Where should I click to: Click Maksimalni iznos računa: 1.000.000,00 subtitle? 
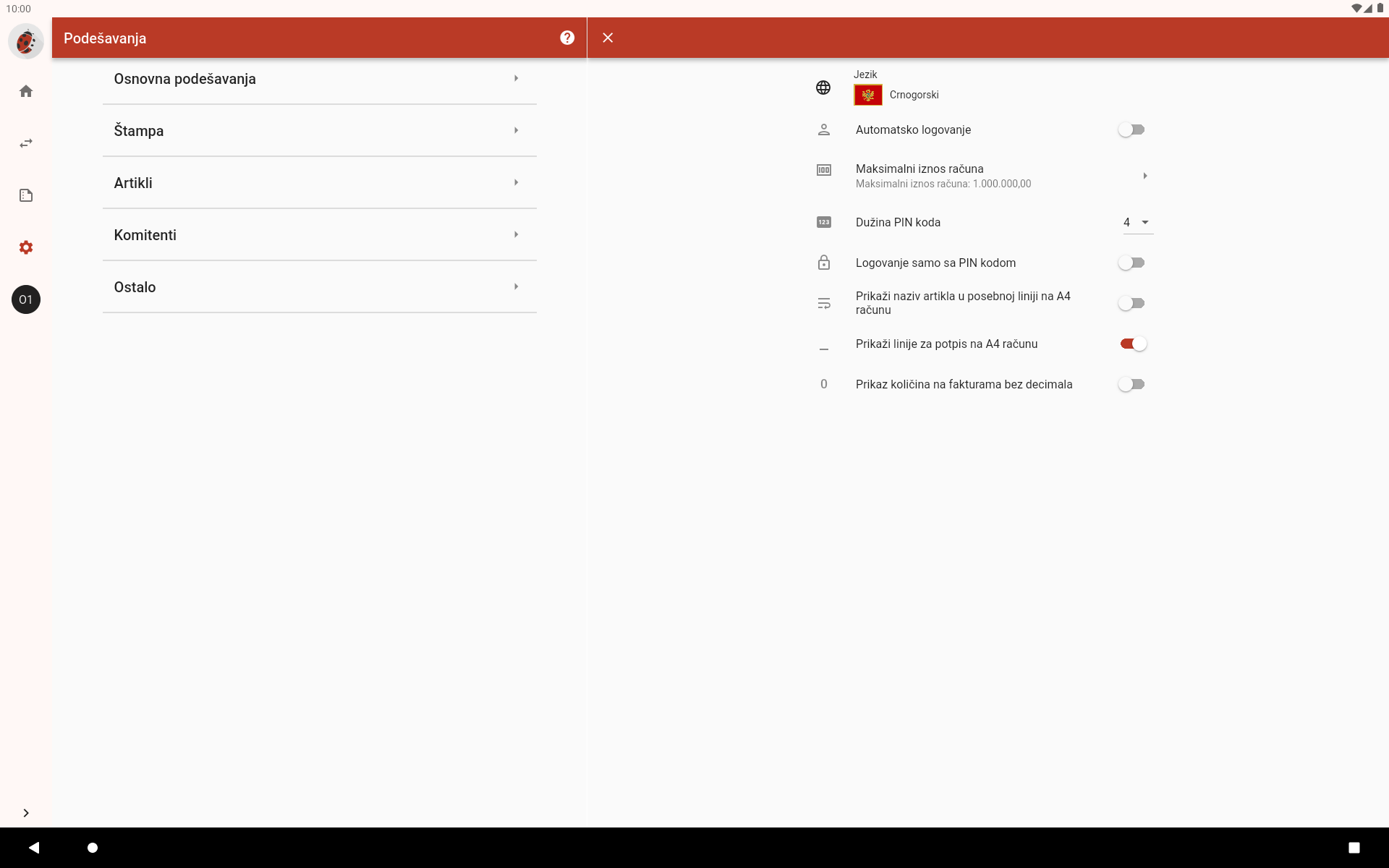tap(943, 184)
